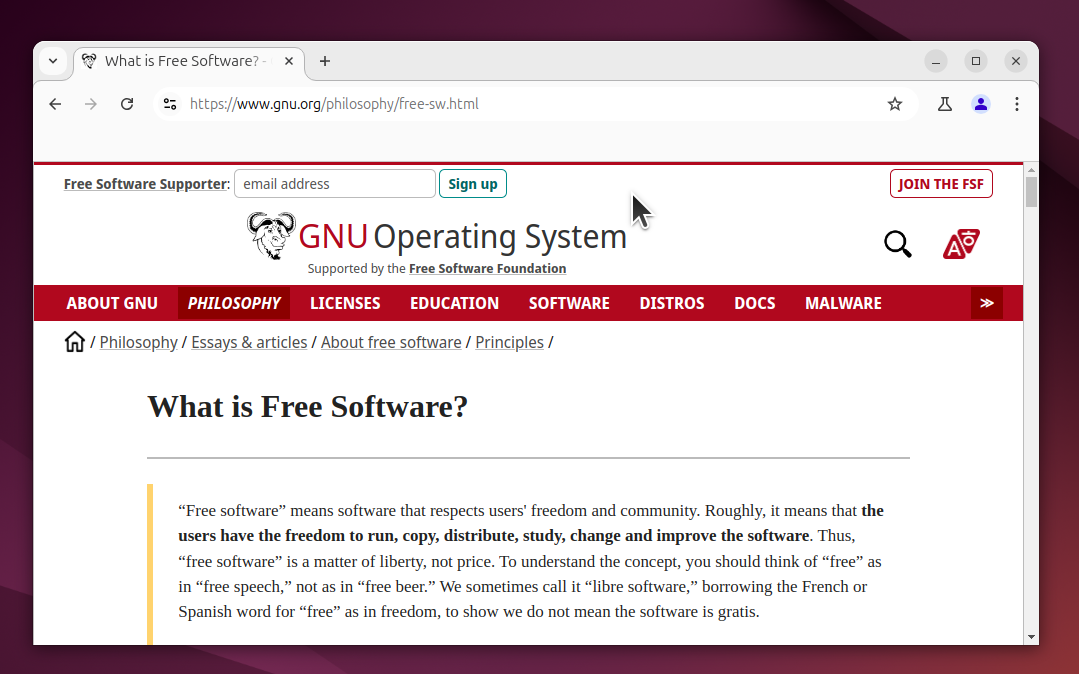The width and height of the screenshot is (1079, 674).
Task: Click the Sign up button
Action: (x=473, y=184)
